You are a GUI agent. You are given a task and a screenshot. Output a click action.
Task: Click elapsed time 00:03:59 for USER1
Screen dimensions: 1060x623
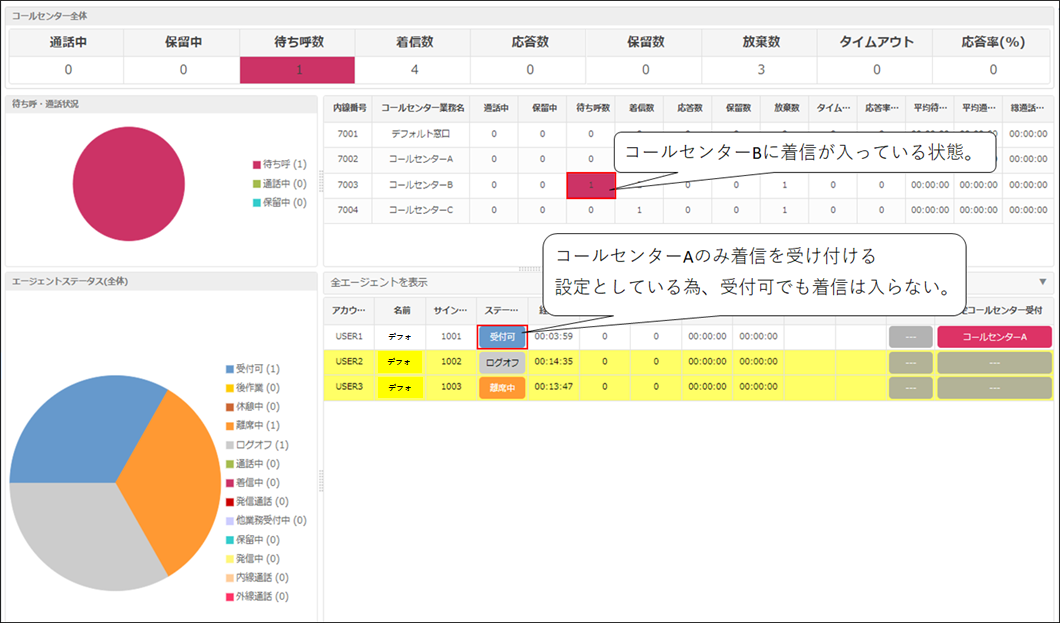coord(553,336)
